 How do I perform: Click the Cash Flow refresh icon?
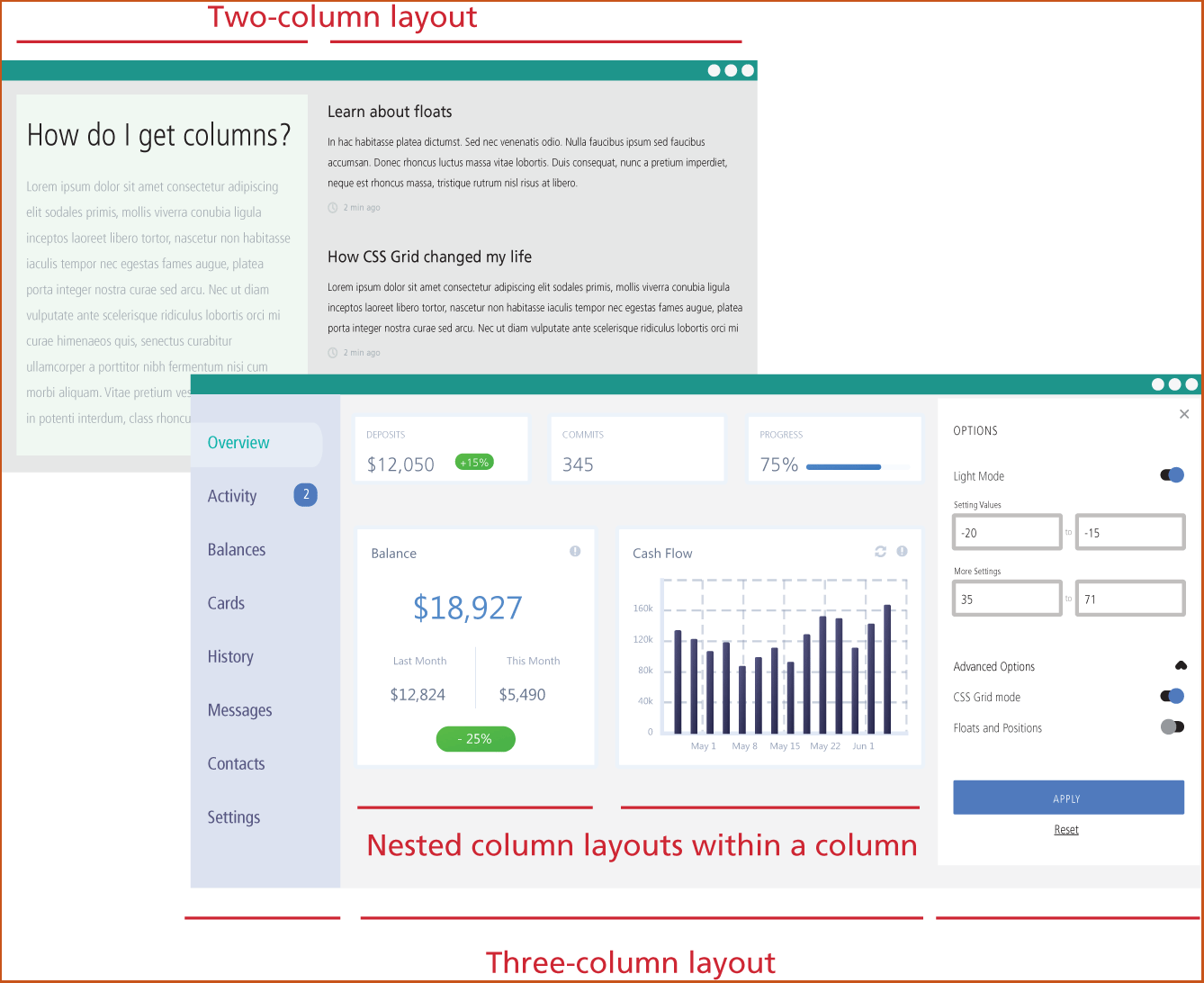(x=880, y=552)
